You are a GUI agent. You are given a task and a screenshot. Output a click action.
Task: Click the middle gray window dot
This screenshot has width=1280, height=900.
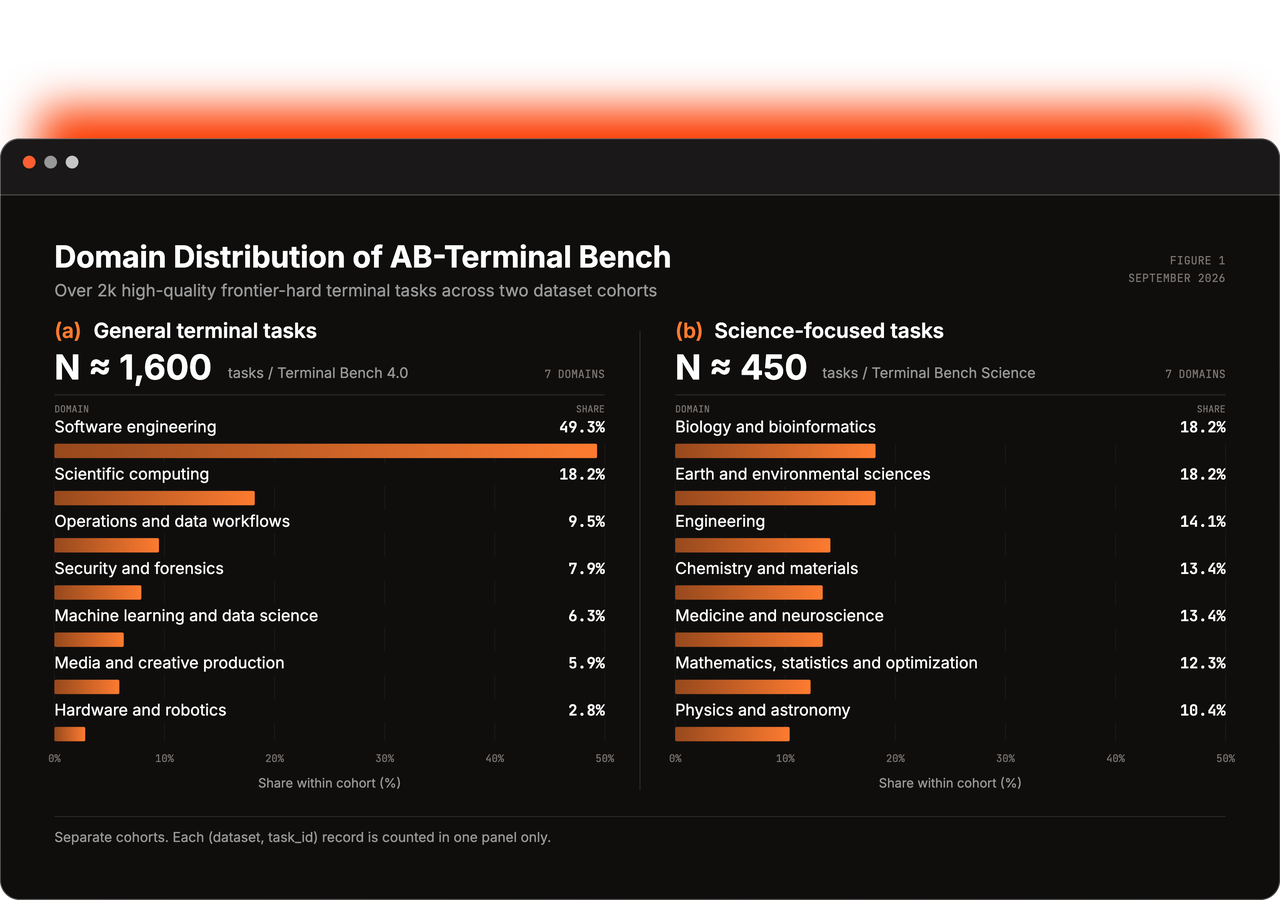coord(50,162)
